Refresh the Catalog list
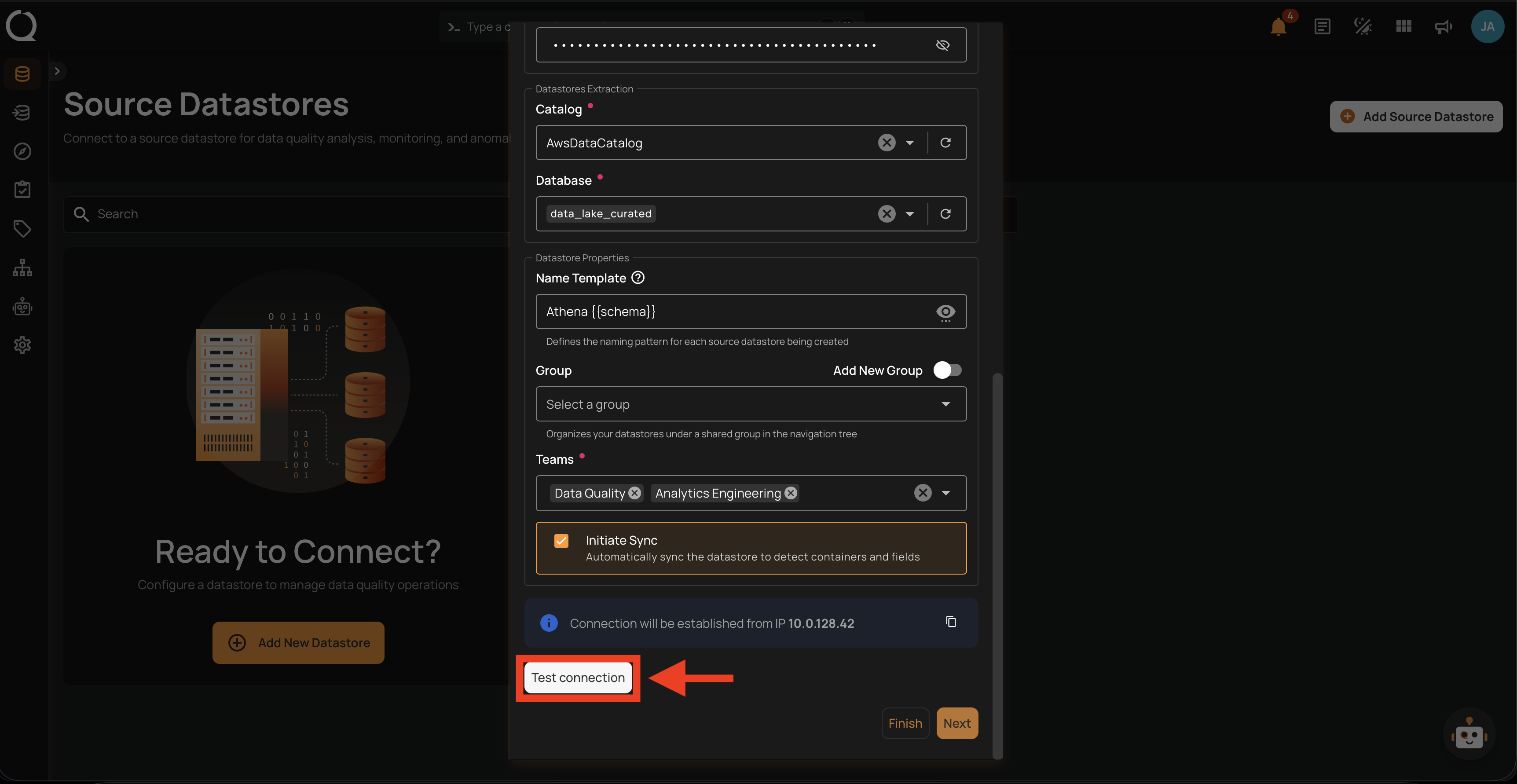The height and width of the screenshot is (784, 1517). pyautogui.click(x=945, y=143)
